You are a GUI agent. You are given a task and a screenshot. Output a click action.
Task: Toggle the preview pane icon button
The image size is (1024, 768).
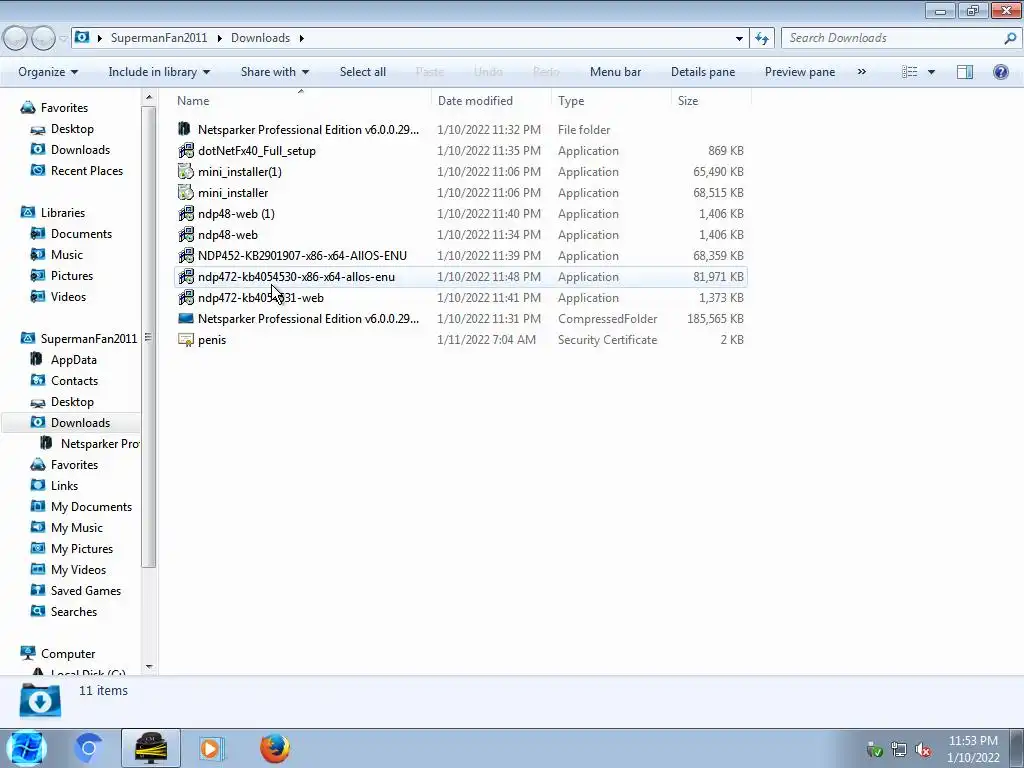pos(965,72)
